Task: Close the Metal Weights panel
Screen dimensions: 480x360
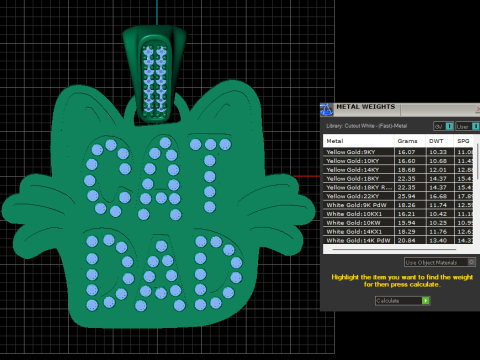Action: tap(477, 109)
